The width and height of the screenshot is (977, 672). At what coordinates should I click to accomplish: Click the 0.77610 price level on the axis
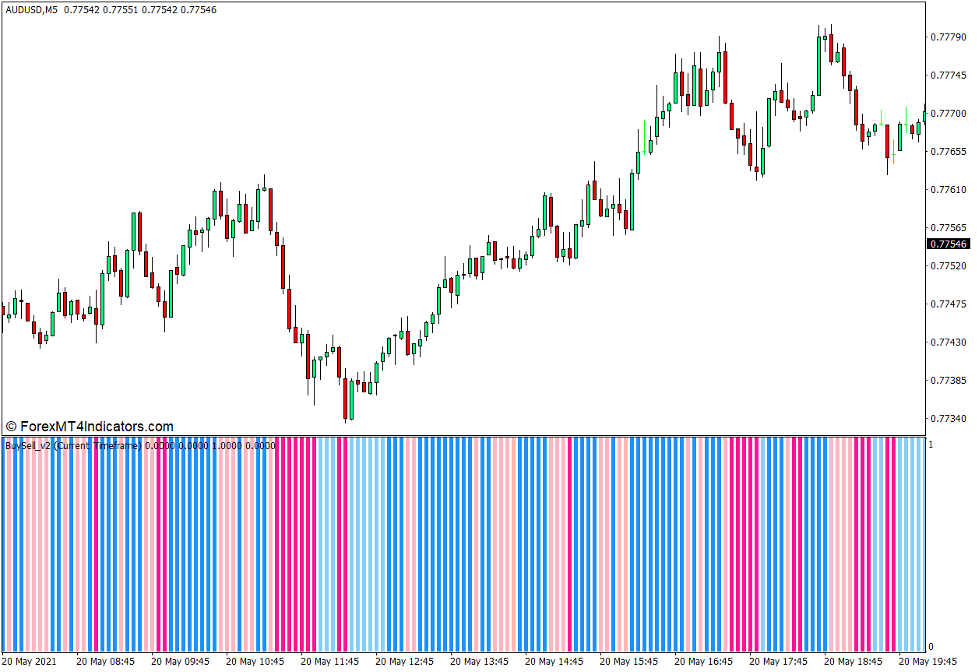(948, 190)
